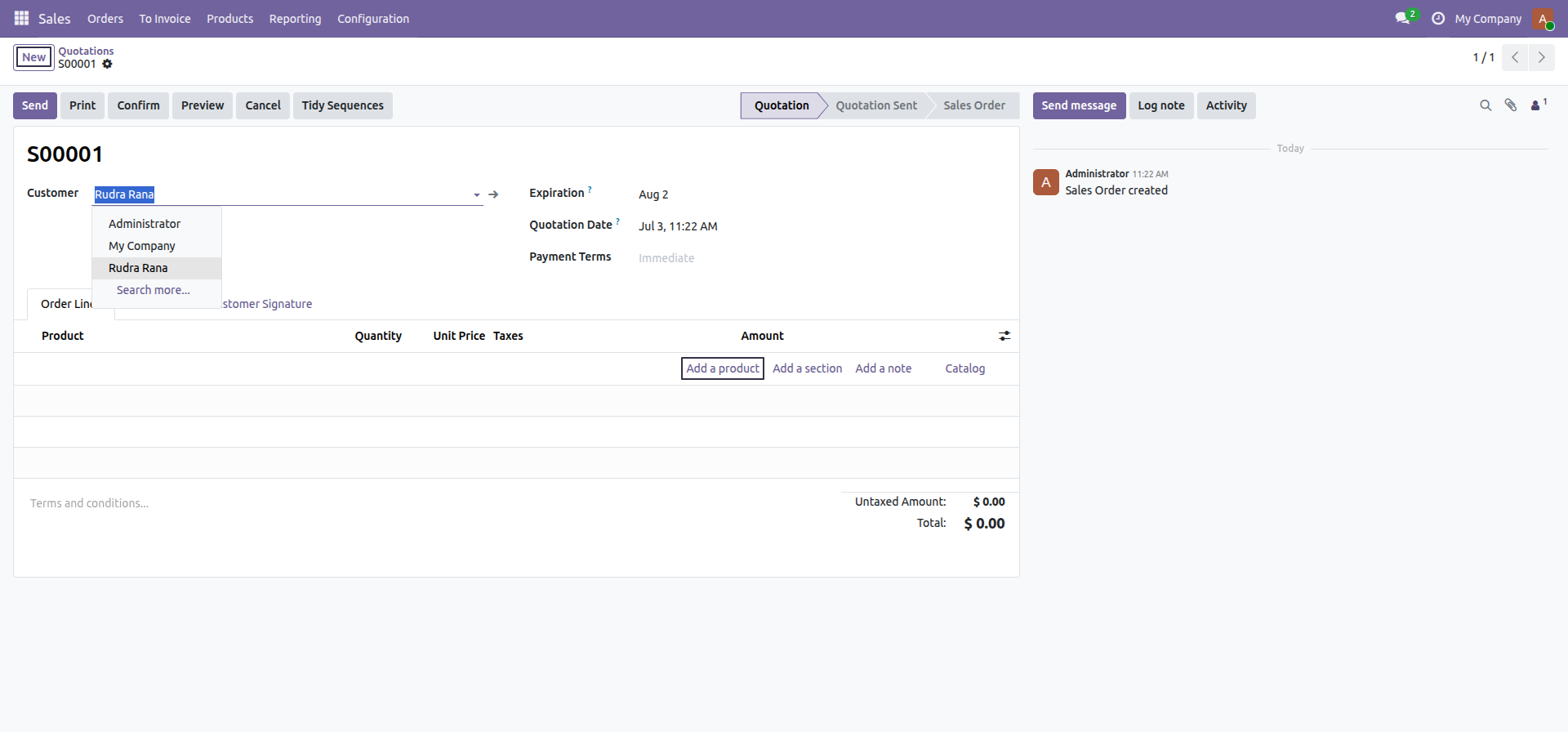Open the My Company switcher
Screen dimensions: 1568x732
tap(1488, 19)
